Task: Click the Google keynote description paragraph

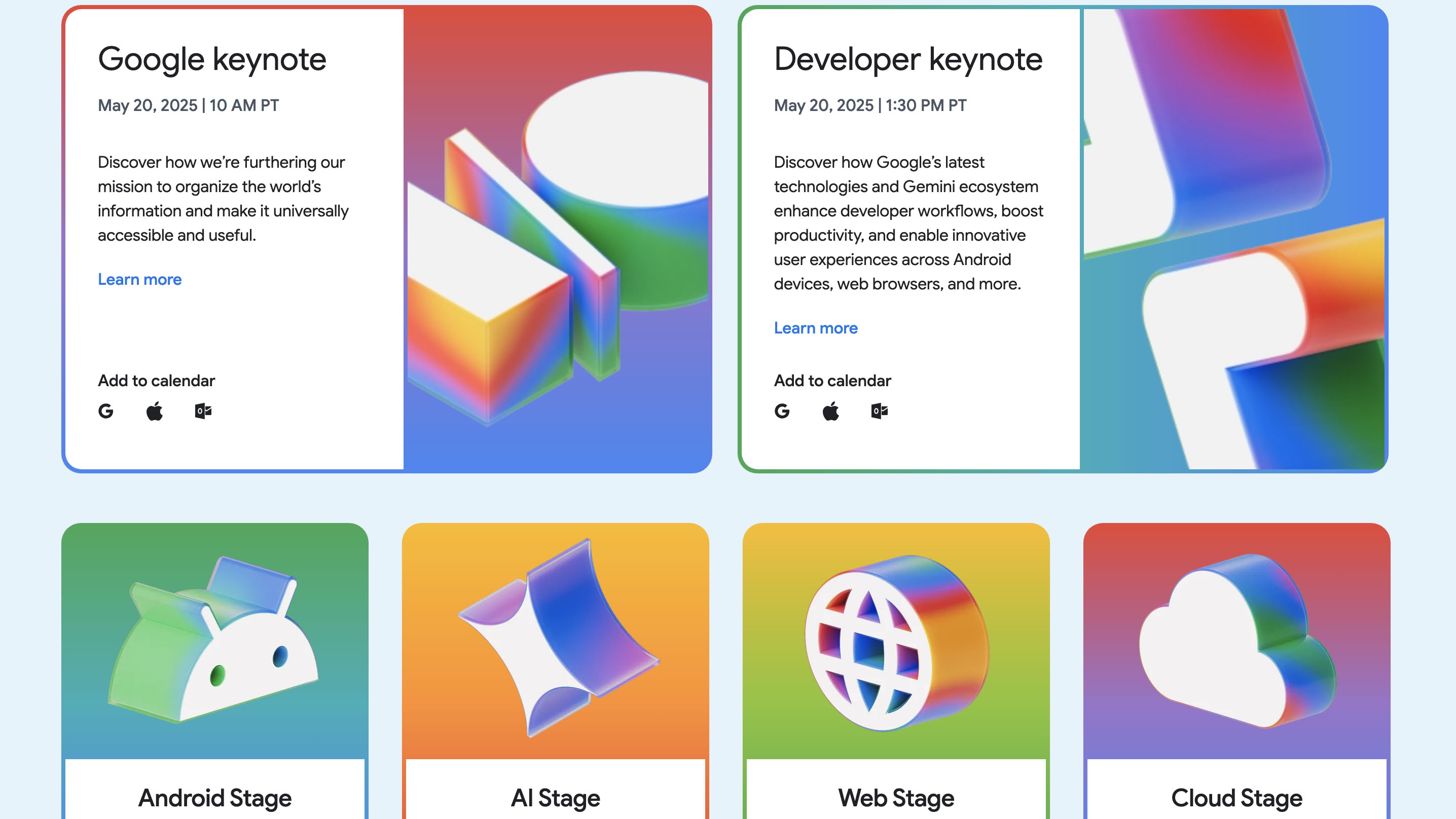Action: 223,198
